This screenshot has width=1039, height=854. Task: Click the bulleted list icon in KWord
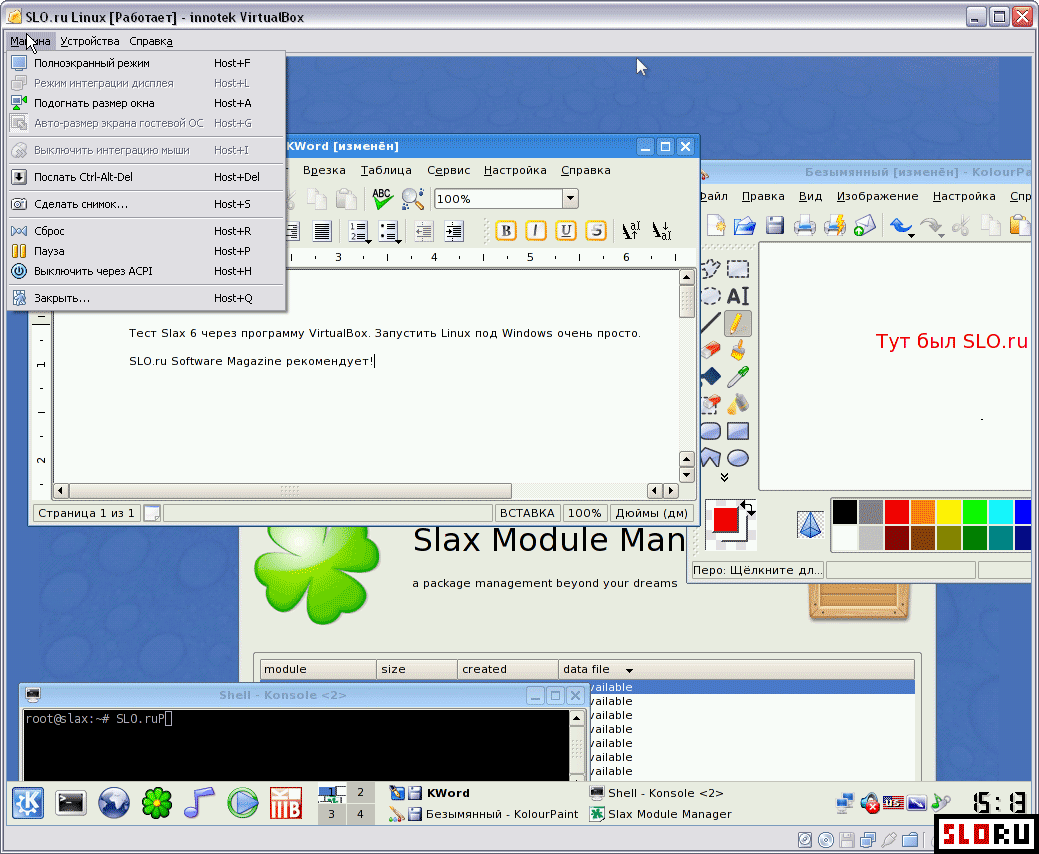(389, 231)
